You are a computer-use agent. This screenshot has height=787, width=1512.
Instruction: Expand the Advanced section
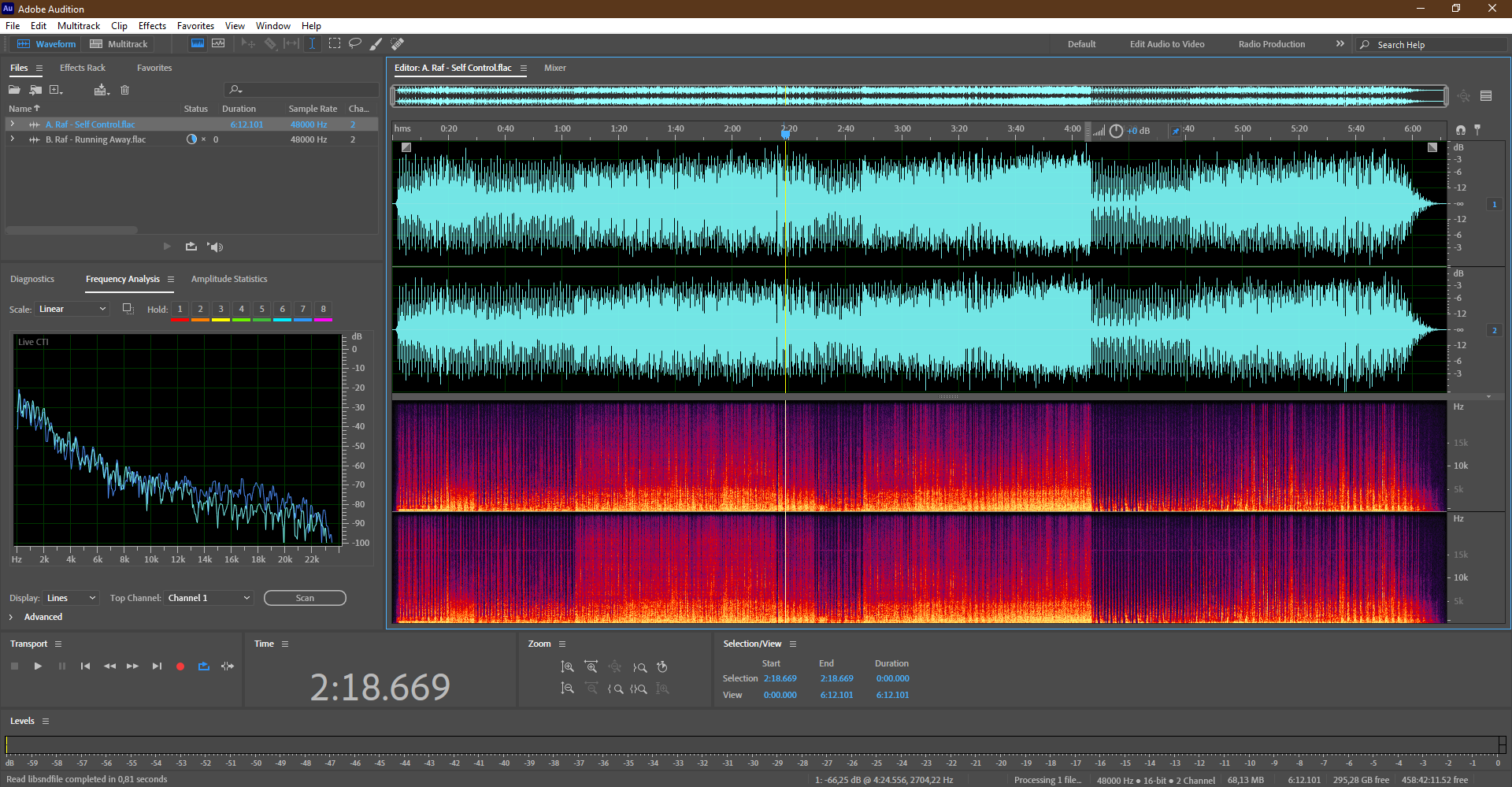[11, 617]
